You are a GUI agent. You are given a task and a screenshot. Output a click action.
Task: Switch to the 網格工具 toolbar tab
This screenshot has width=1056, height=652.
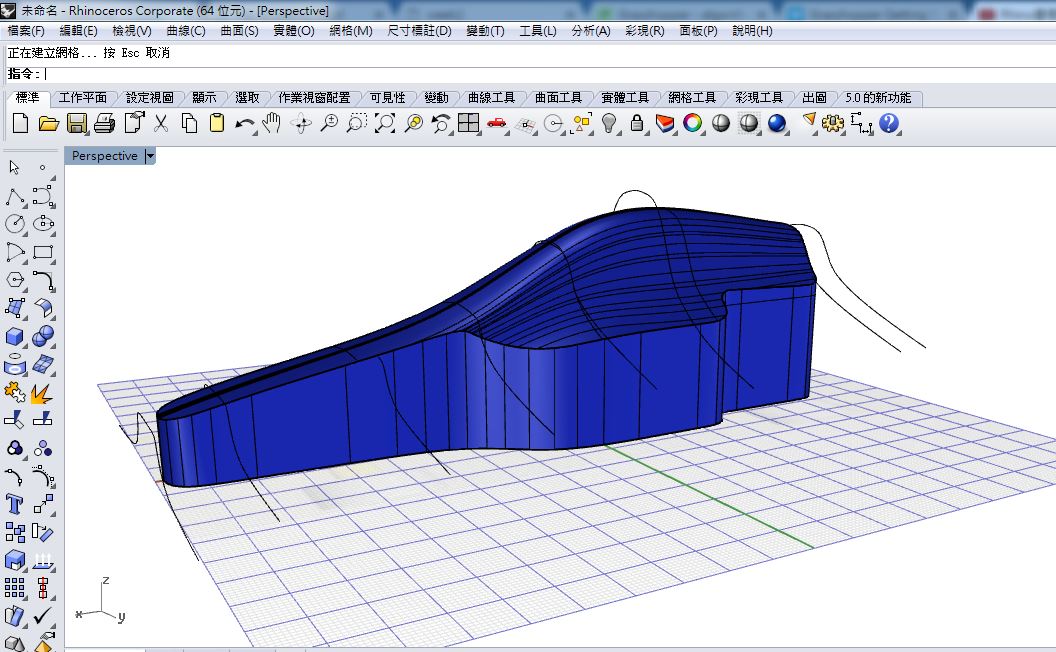click(692, 98)
